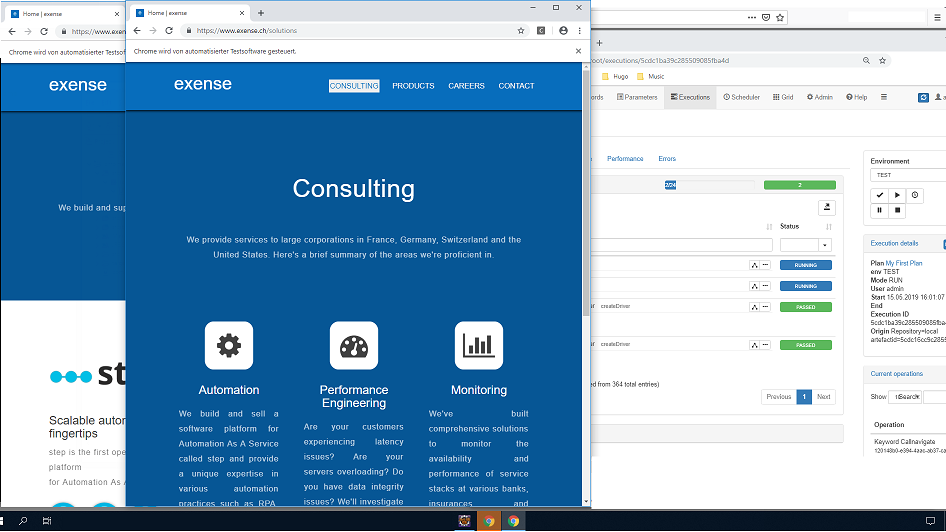
Task: Bookmark the exense.ch/solutions page with the star
Action: (521, 31)
